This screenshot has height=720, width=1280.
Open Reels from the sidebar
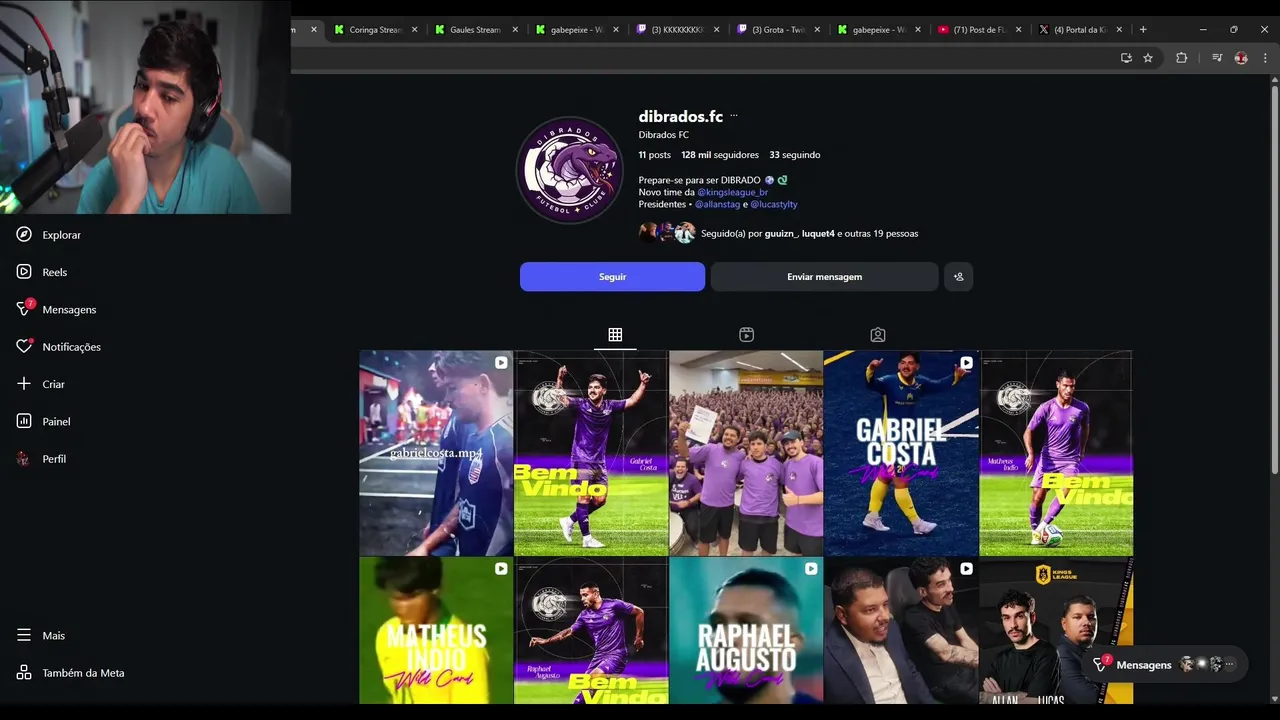point(42,272)
